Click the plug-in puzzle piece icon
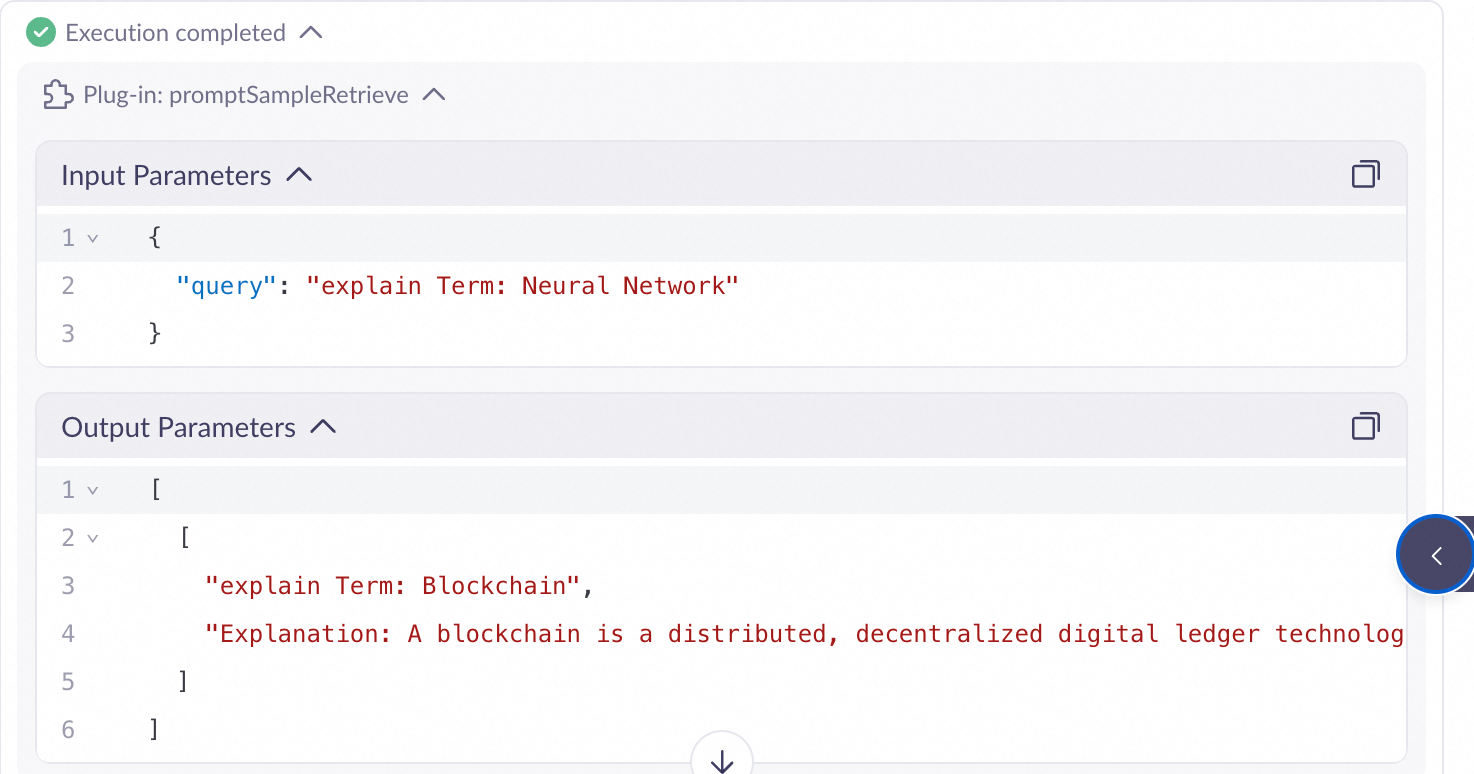1474x774 pixels. 58,95
